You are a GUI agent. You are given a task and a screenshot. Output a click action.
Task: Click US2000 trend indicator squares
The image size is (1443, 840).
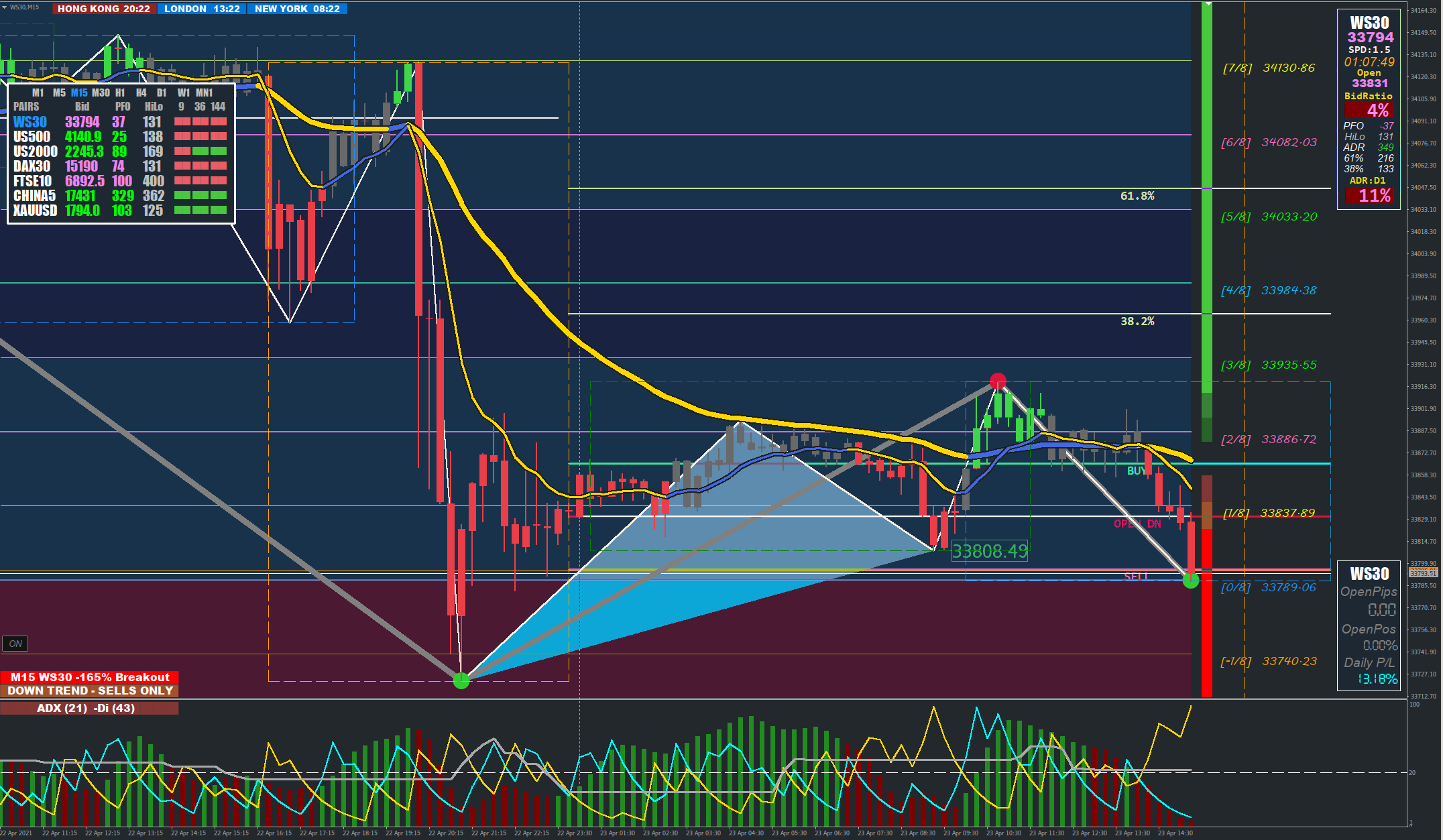(x=200, y=152)
